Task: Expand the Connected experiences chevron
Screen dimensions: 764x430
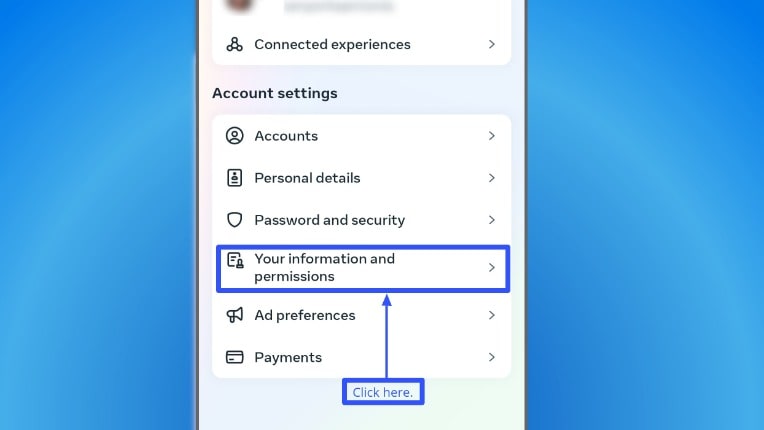Action: click(x=491, y=44)
